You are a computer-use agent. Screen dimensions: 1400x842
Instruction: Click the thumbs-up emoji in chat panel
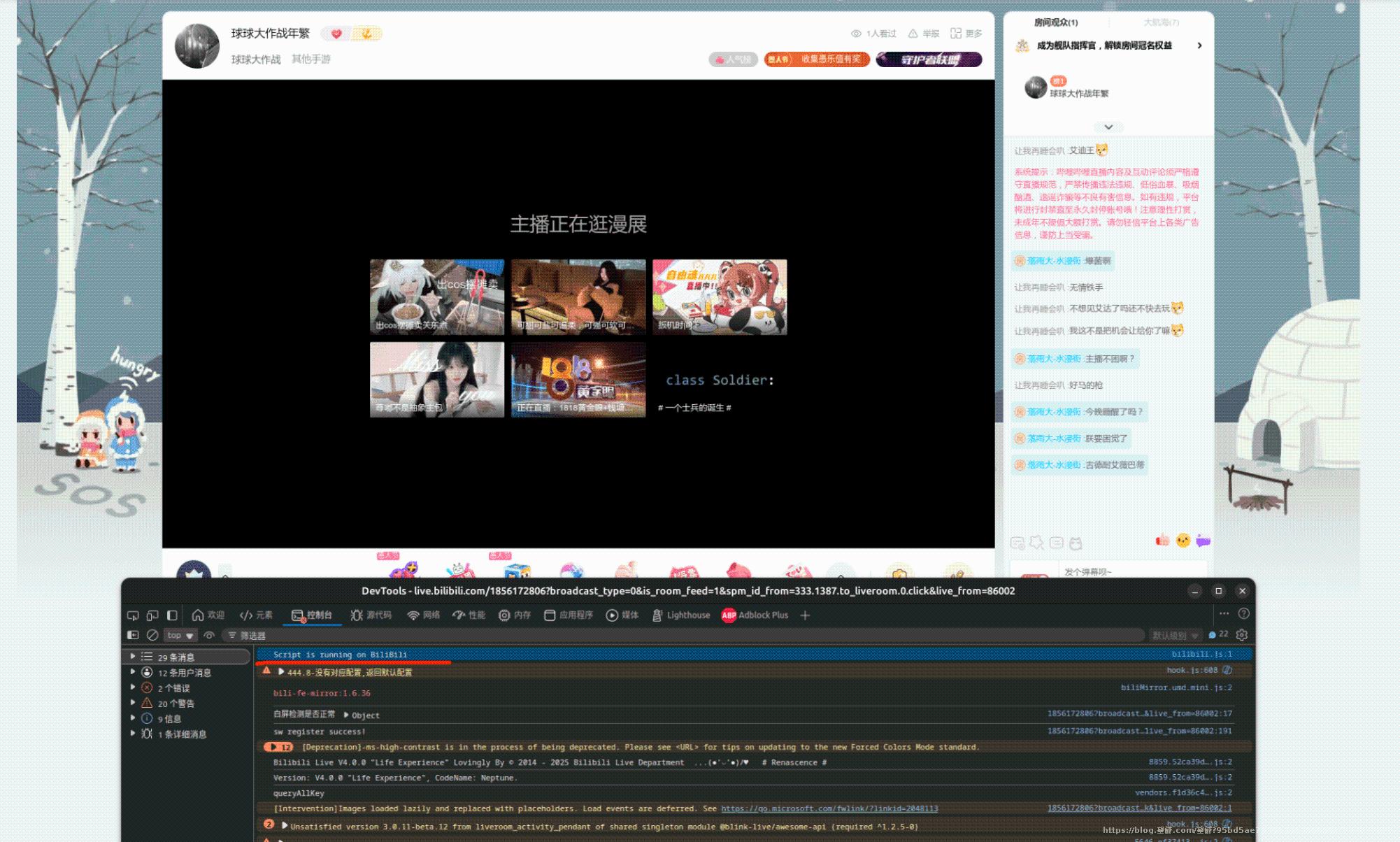pyautogui.click(x=1162, y=540)
